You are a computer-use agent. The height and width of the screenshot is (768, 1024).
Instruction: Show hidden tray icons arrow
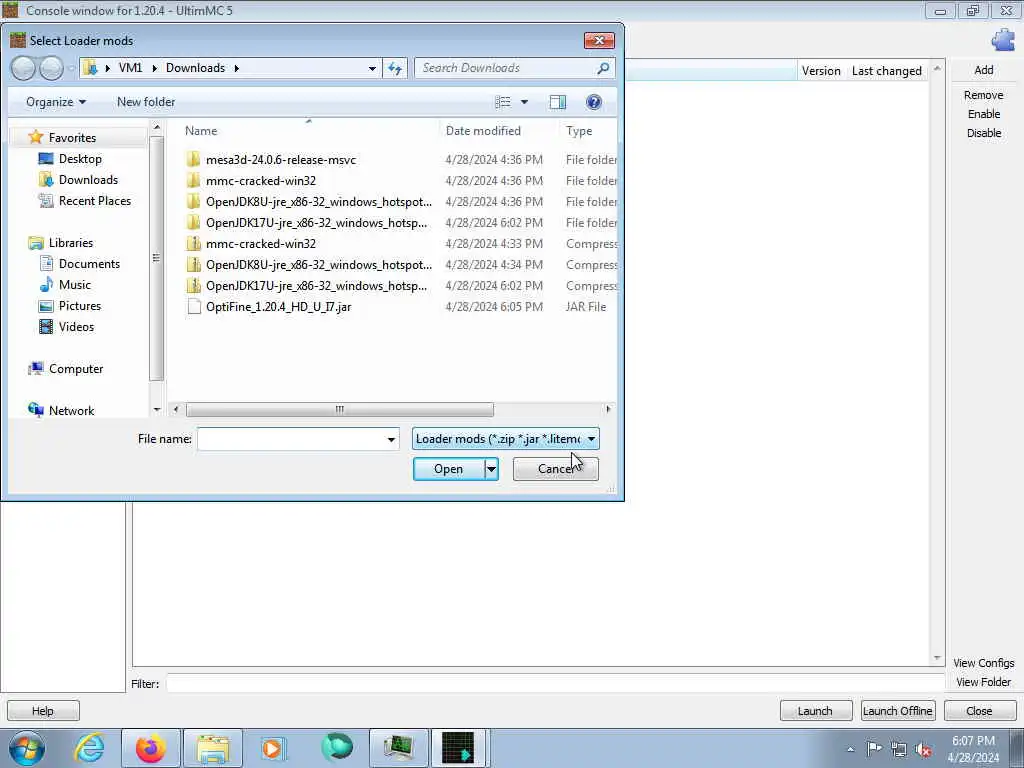coord(850,750)
